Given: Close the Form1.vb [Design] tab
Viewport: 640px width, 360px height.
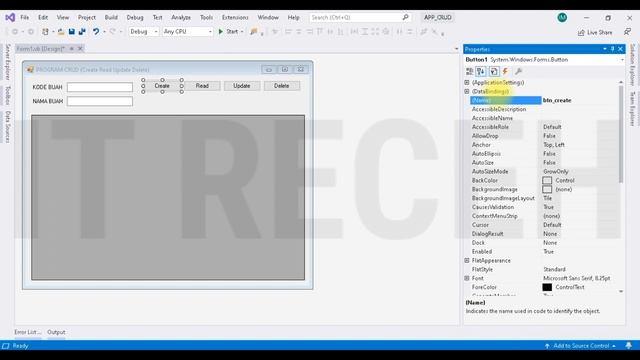Looking at the screenshot, I should 80,49.
